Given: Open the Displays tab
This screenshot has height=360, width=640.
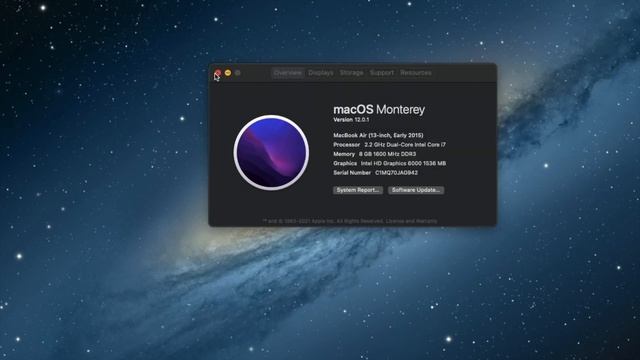Looking at the screenshot, I should coord(321,73).
